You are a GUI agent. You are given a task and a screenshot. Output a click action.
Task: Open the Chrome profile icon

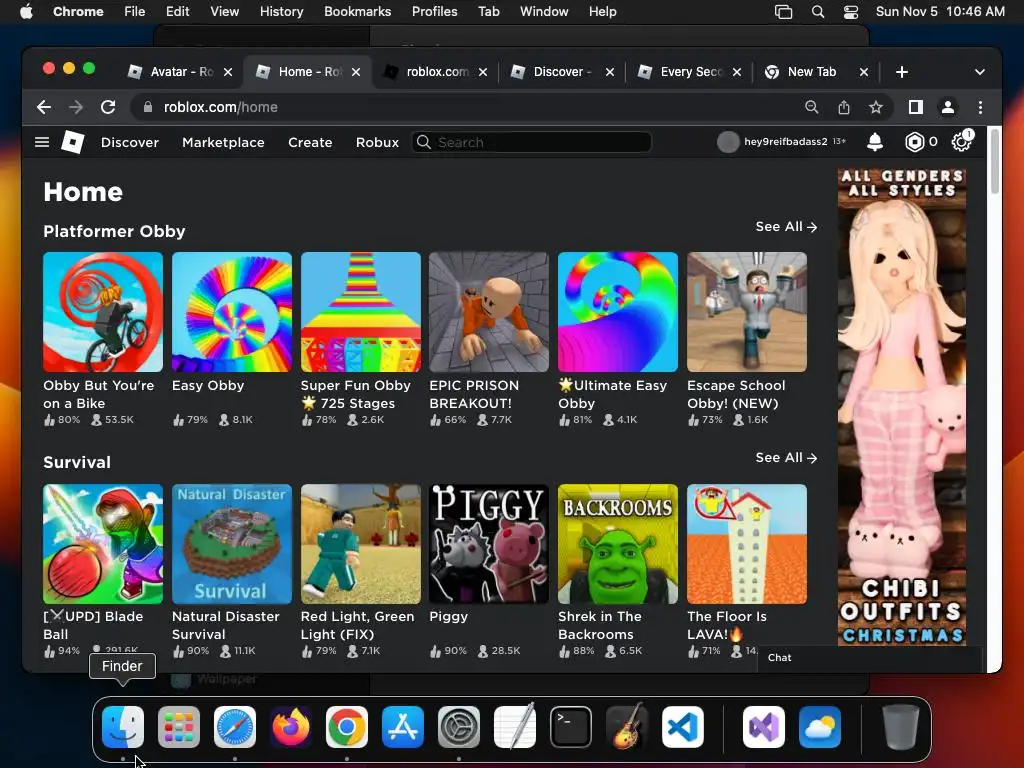[948, 107]
